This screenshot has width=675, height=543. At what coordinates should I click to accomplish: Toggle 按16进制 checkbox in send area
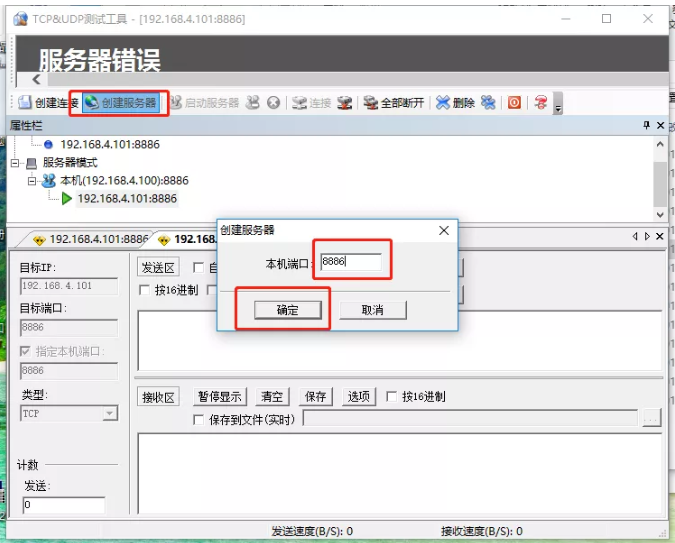click(x=145, y=290)
